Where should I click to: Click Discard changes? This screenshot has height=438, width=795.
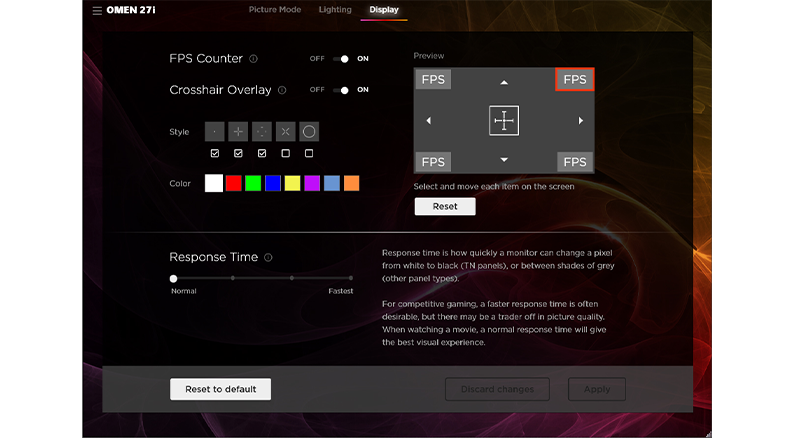pos(497,389)
